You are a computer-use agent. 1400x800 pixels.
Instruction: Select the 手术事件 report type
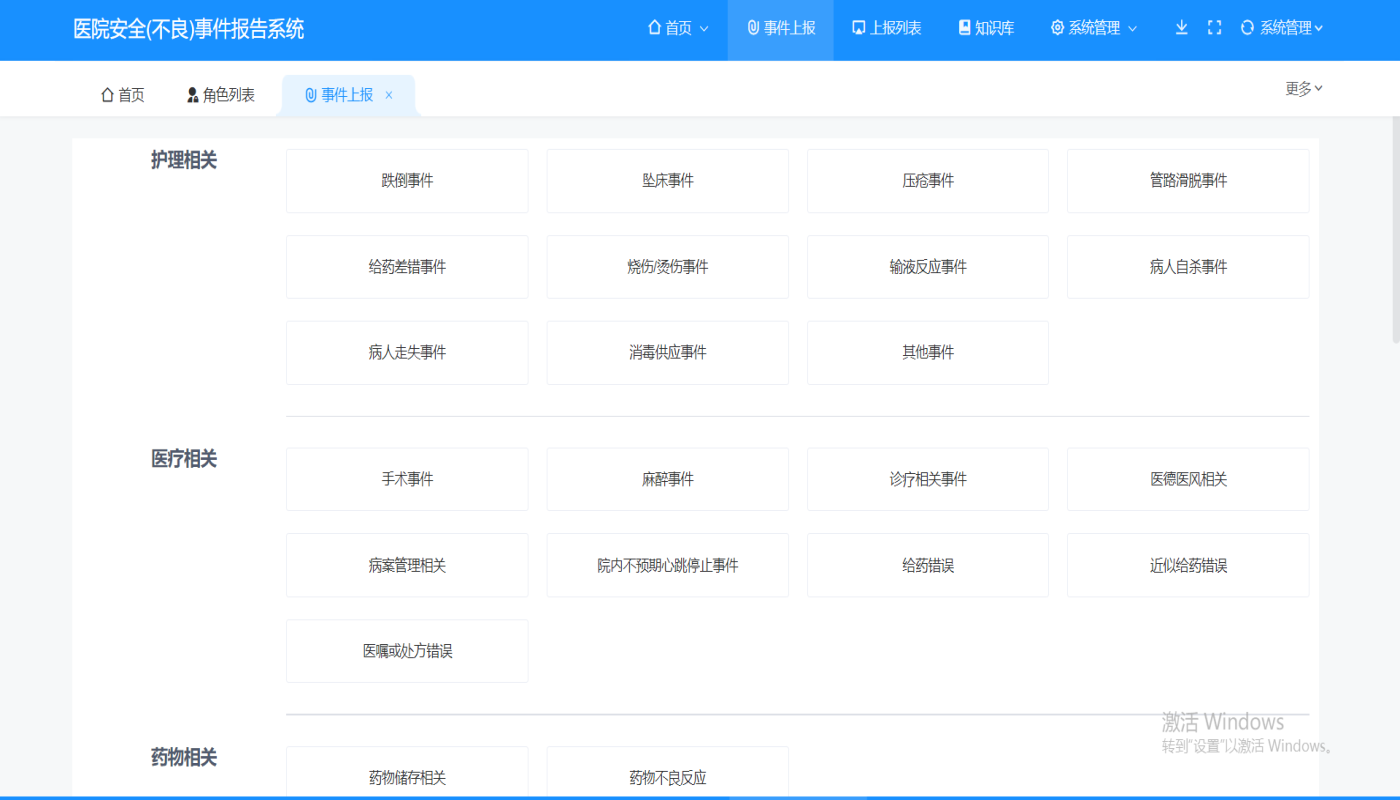tap(406, 478)
